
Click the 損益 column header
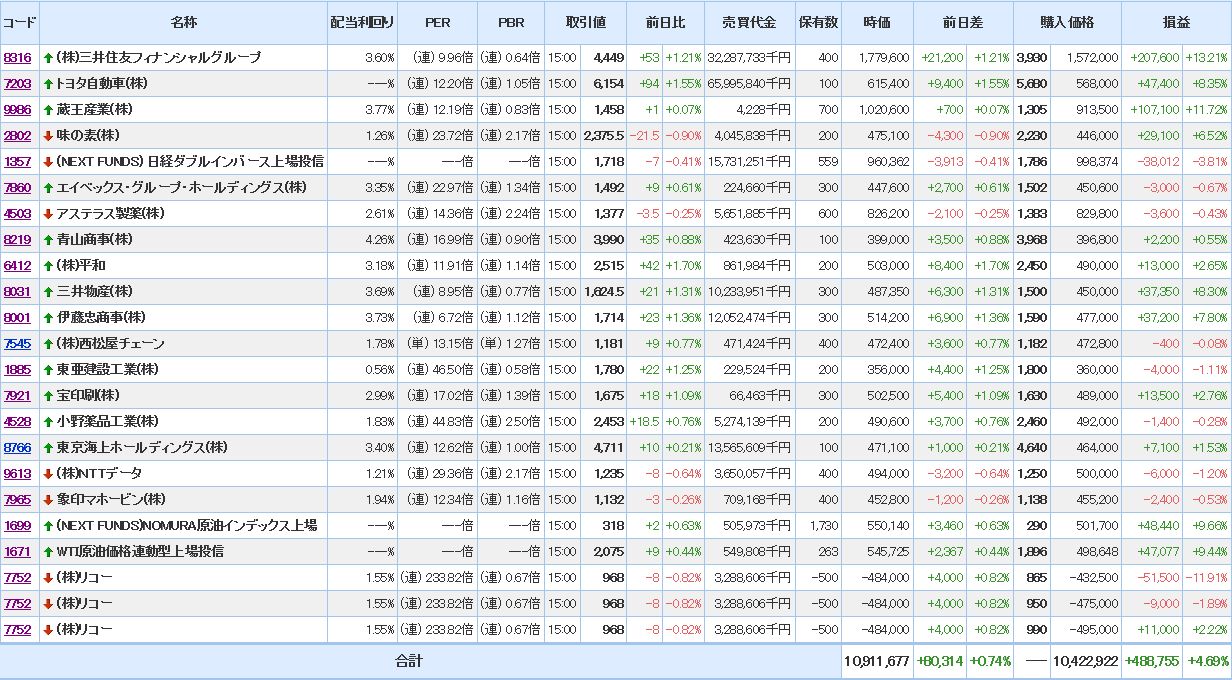coord(1176,22)
